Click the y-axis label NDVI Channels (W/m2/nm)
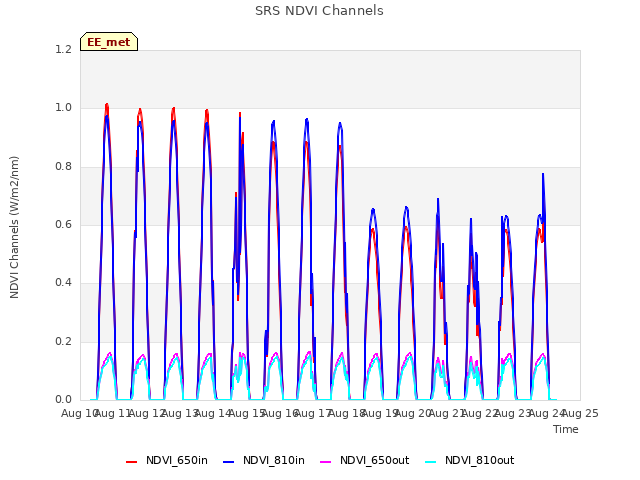Screen dimensions: 640x480 (x=14, y=227)
